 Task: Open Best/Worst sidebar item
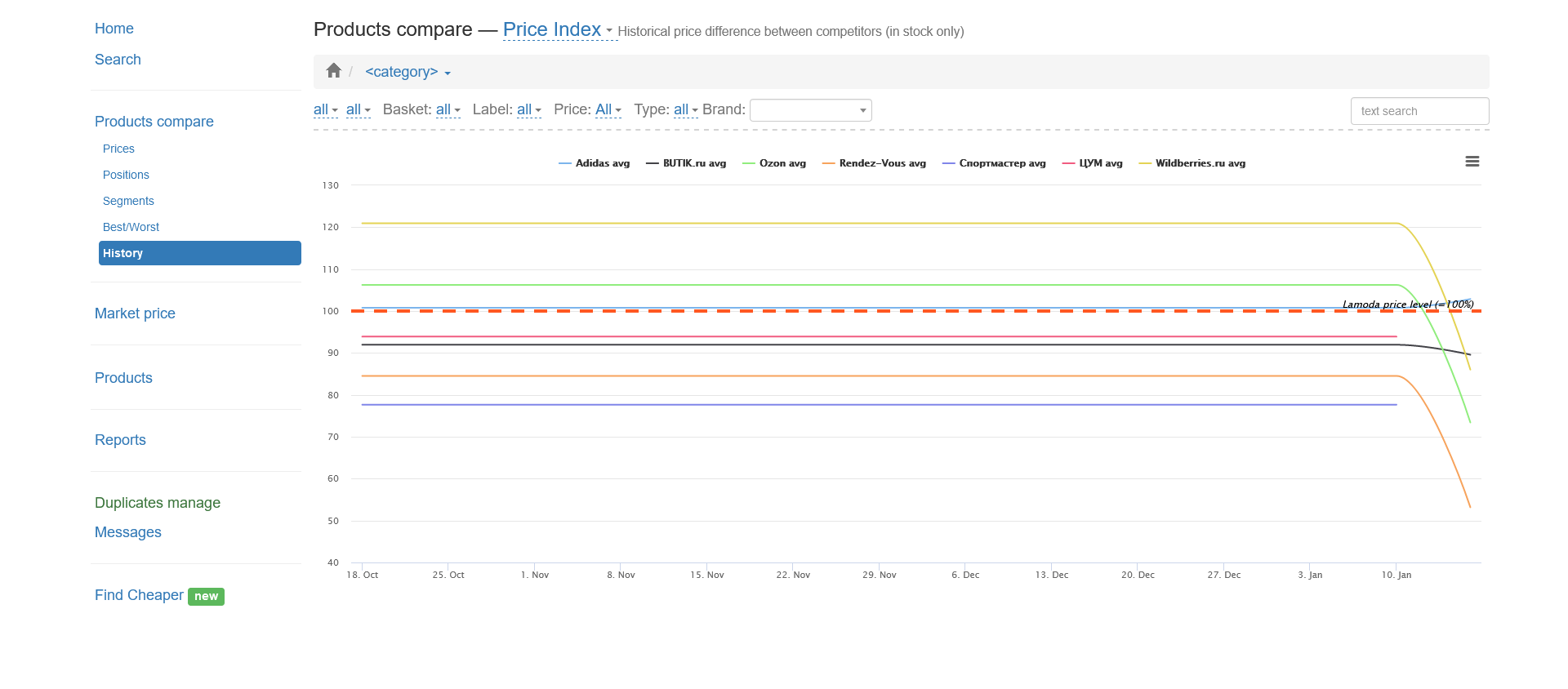131,227
